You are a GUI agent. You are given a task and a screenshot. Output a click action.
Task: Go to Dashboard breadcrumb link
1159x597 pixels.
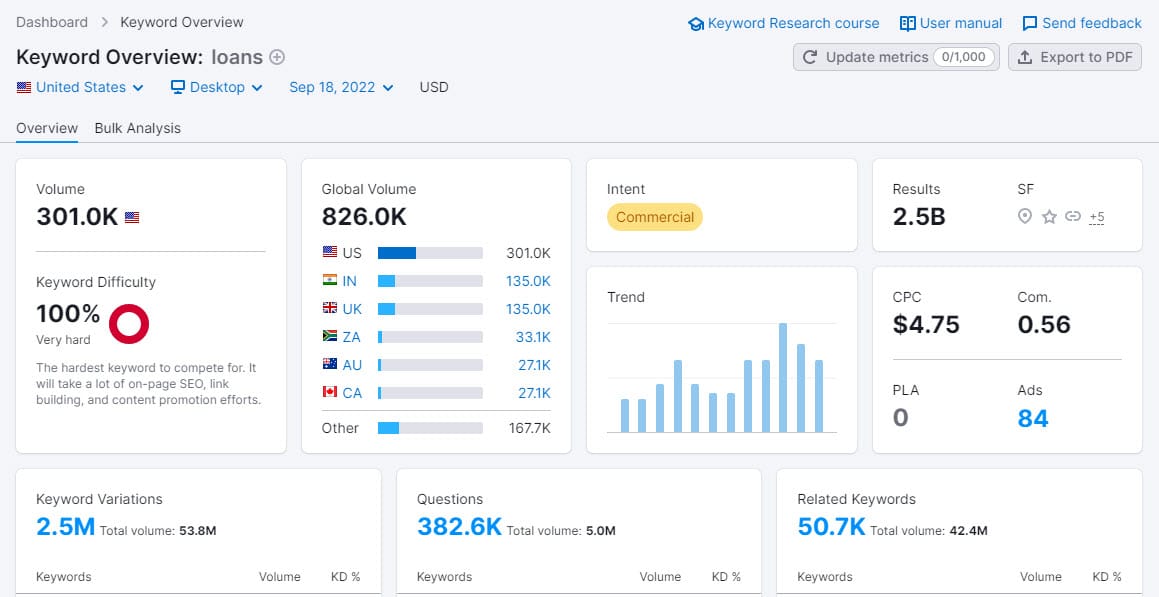(52, 21)
